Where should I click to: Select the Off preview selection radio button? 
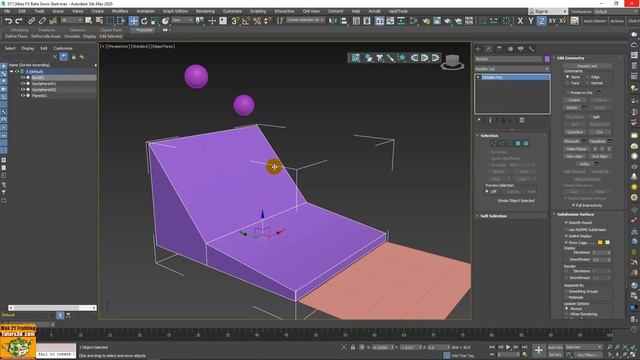(x=487, y=191)
